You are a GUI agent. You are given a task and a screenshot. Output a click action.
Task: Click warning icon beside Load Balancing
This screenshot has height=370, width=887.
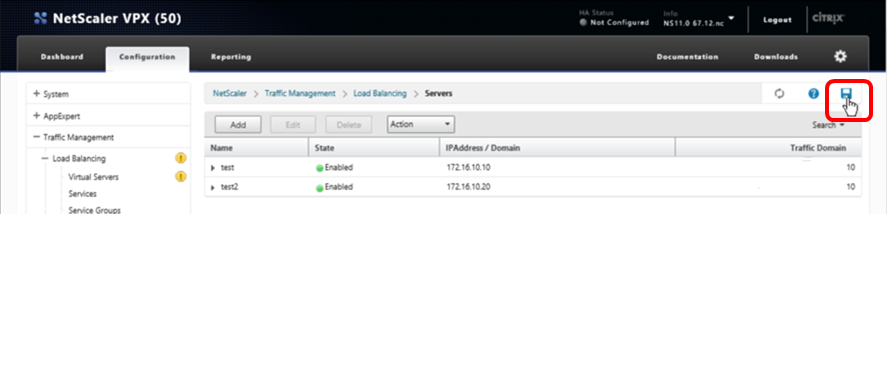coord(180,158)
